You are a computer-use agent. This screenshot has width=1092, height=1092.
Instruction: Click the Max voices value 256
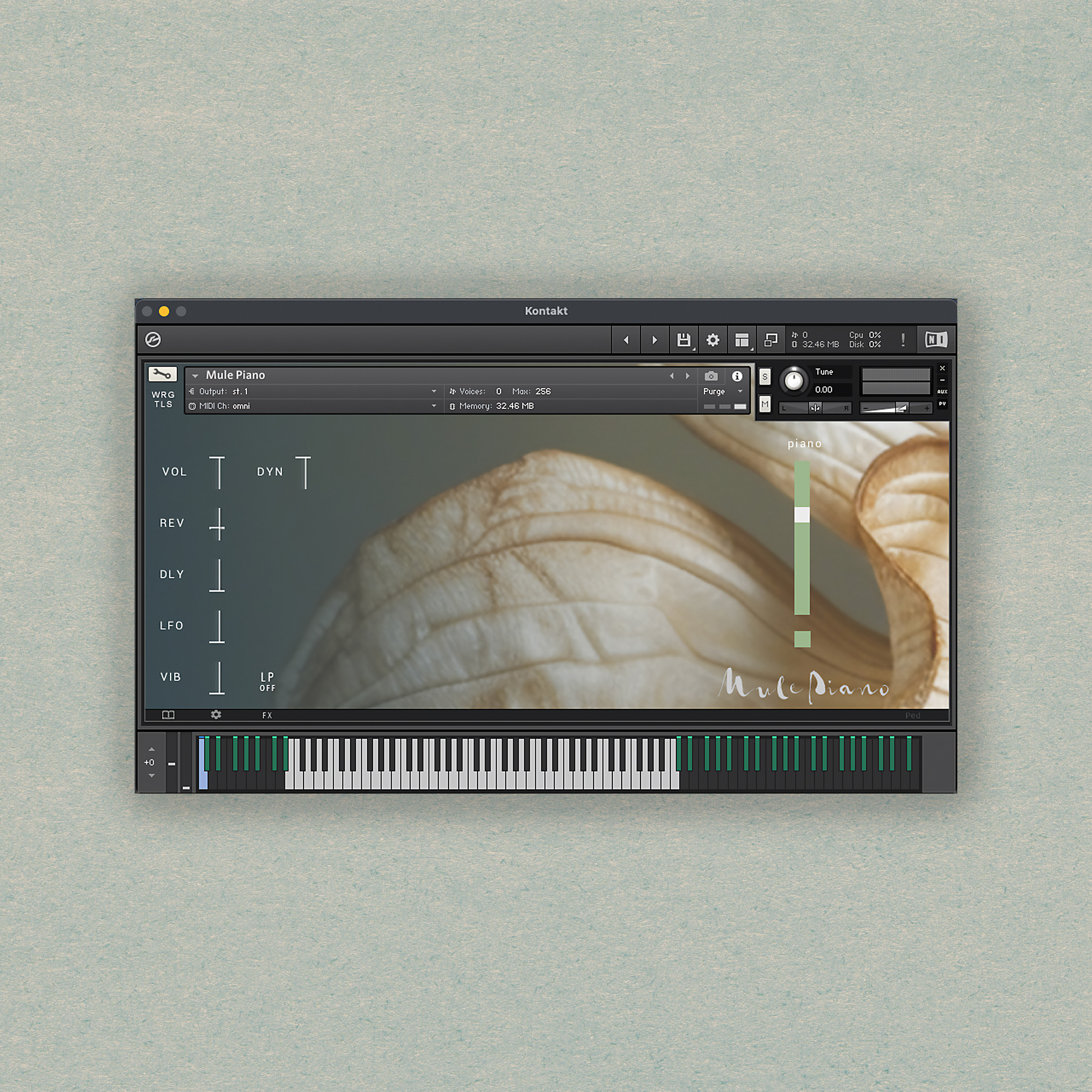543,391
